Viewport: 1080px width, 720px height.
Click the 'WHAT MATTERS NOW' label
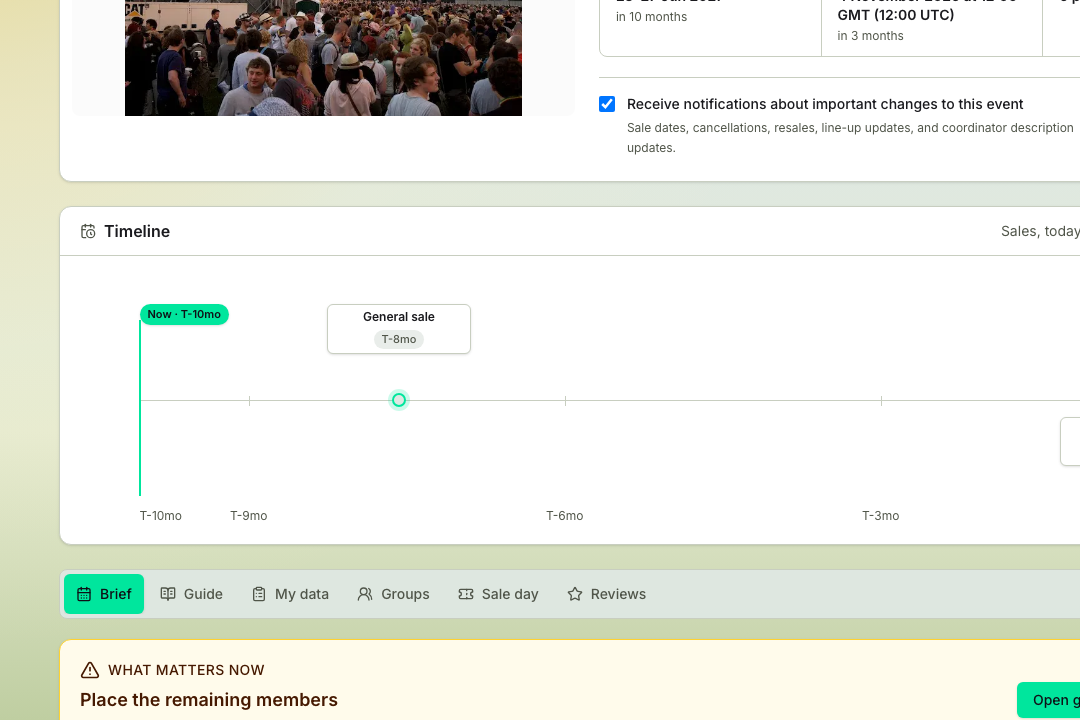186,670
